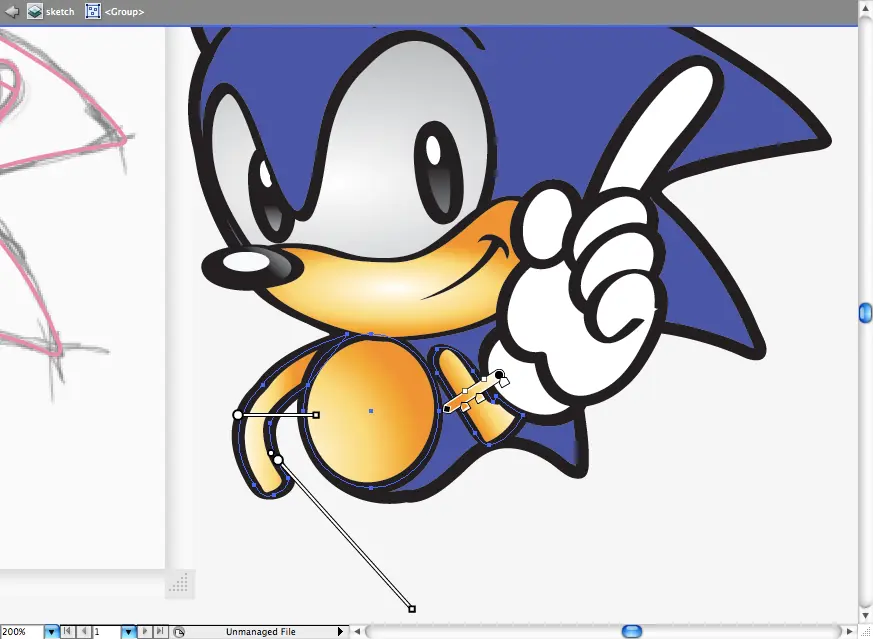Go to the next artboard
Viewport: 873px width, 639px height.
pyautogui.click(x=144, y=631)
